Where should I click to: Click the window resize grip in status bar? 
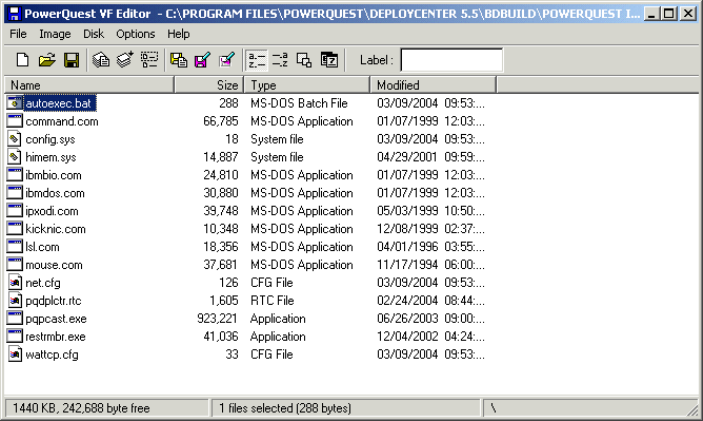pos(693,410)
